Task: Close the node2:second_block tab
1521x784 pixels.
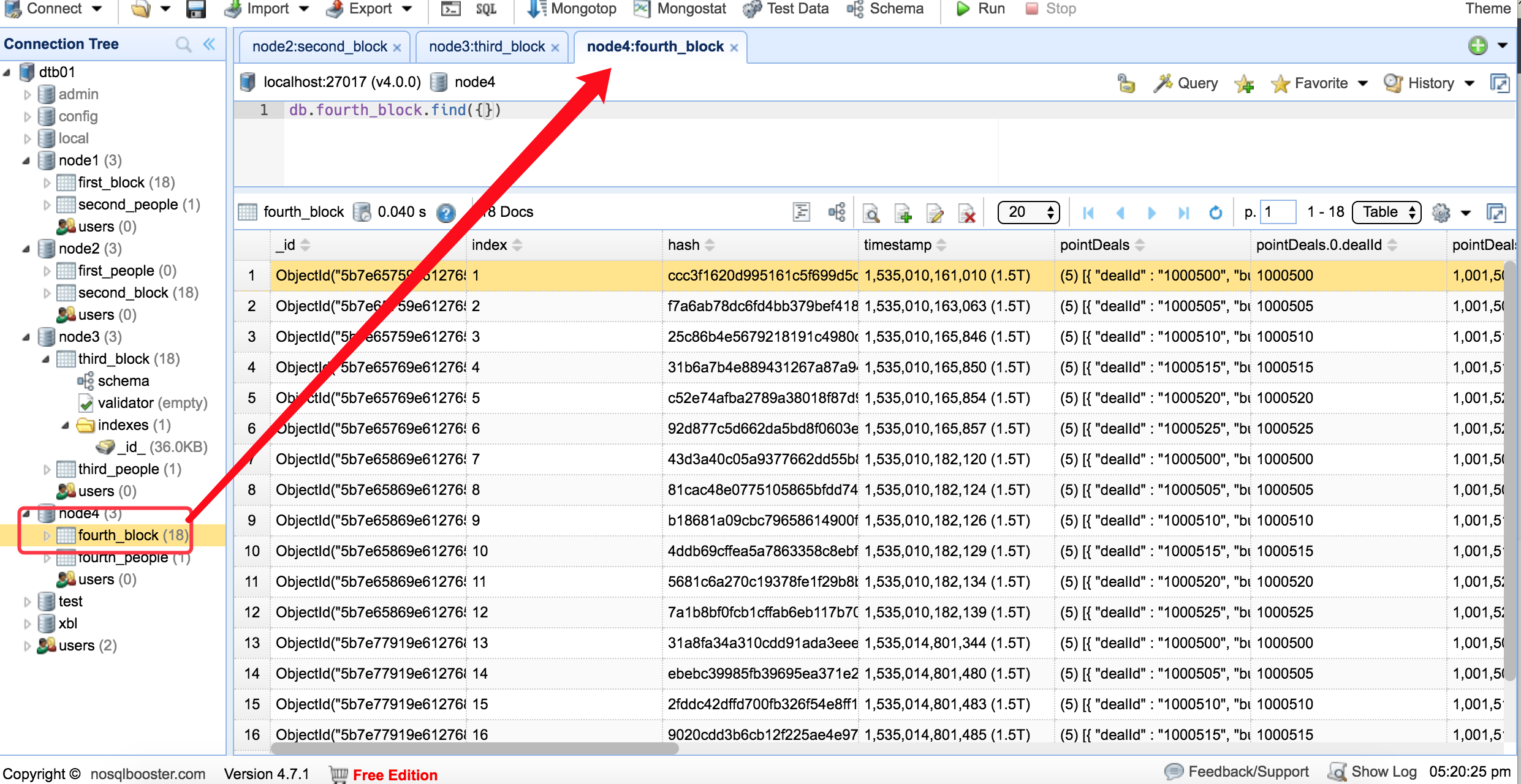Action: click(x=397, y=48)
